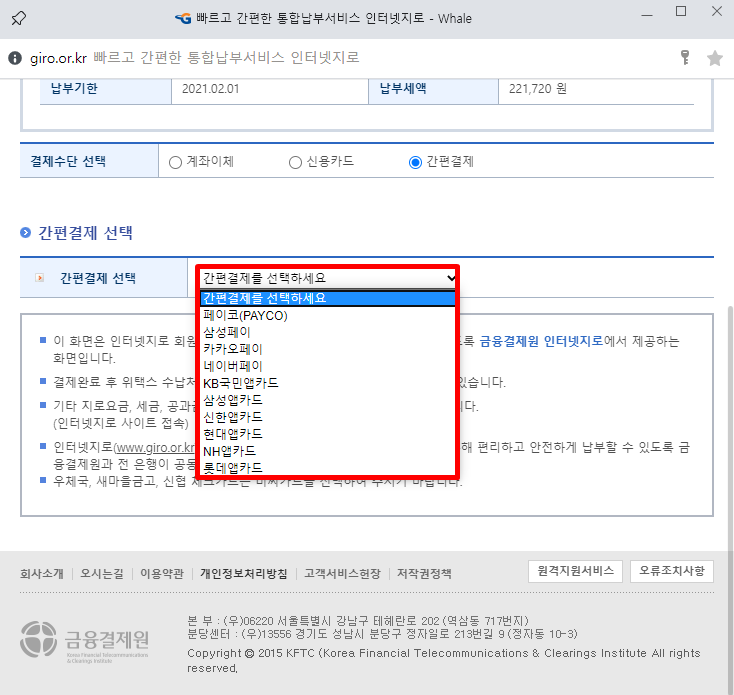Choose 신한앱카드 from the list

click(x=328, y=417)
